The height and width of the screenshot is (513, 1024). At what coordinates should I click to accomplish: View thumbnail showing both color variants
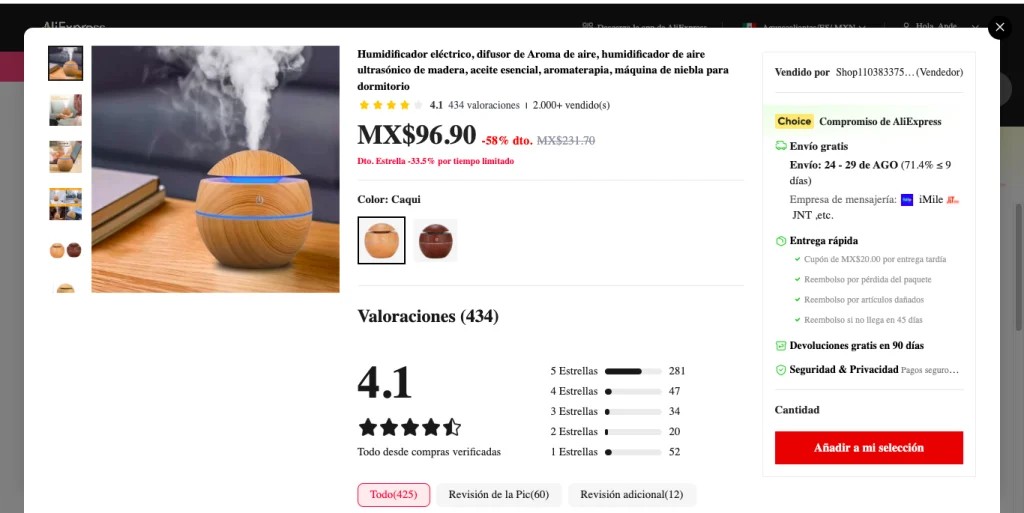pyautogui.click(x=65, y=250)
